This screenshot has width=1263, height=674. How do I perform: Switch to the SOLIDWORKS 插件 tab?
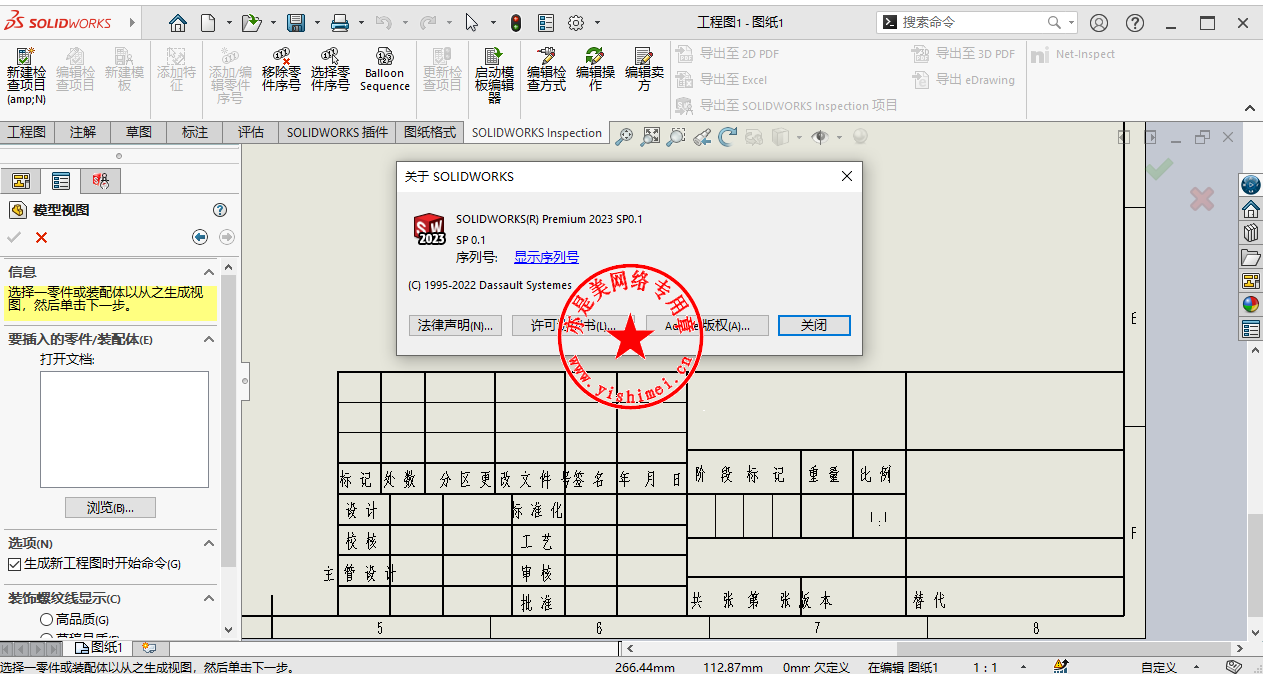337,132
